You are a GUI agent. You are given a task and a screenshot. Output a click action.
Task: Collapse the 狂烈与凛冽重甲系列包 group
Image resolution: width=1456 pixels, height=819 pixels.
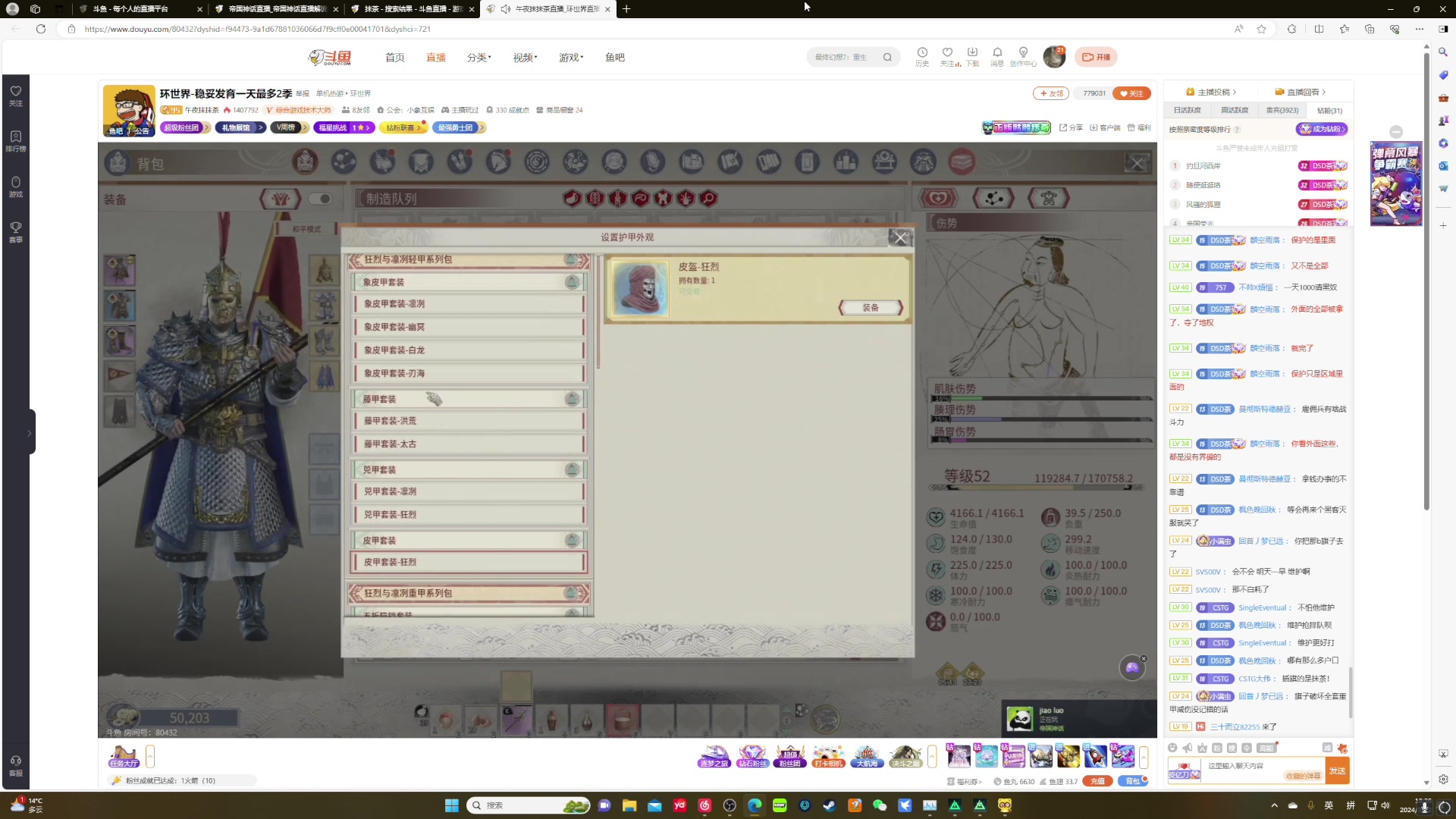pos(570,594)
